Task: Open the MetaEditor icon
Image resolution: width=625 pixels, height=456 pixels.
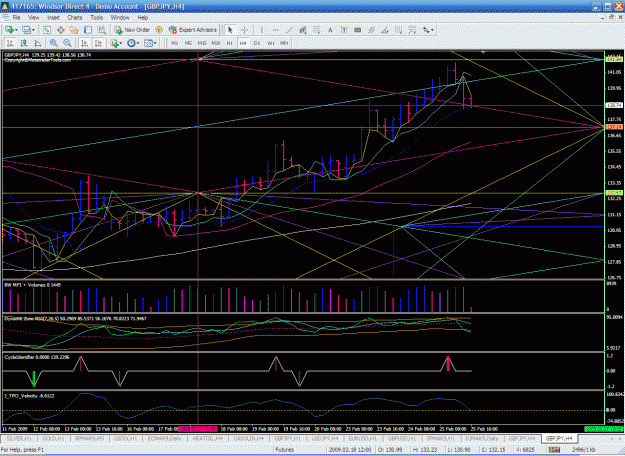Action: [159, 30]
